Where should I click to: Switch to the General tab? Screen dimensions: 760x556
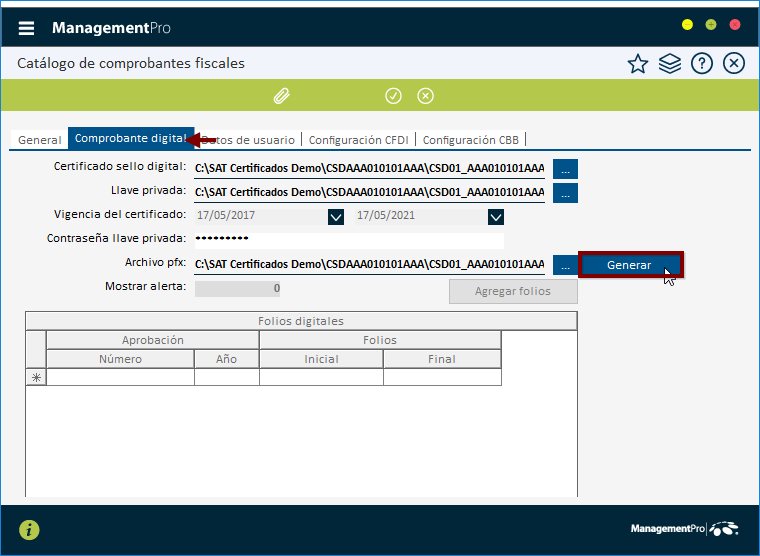(x=40, y=140)
